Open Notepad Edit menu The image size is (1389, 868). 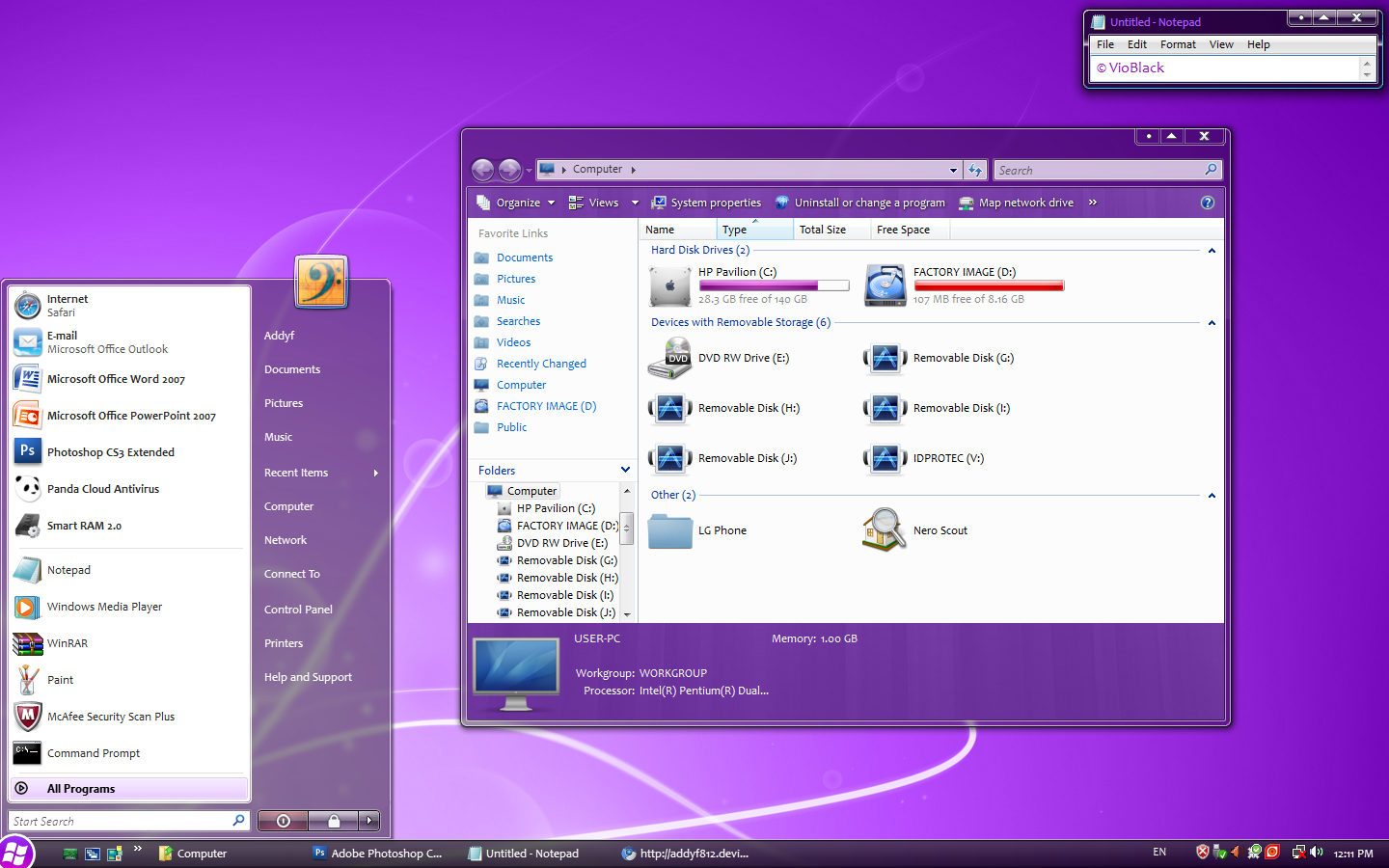(x=1137, y=44)
